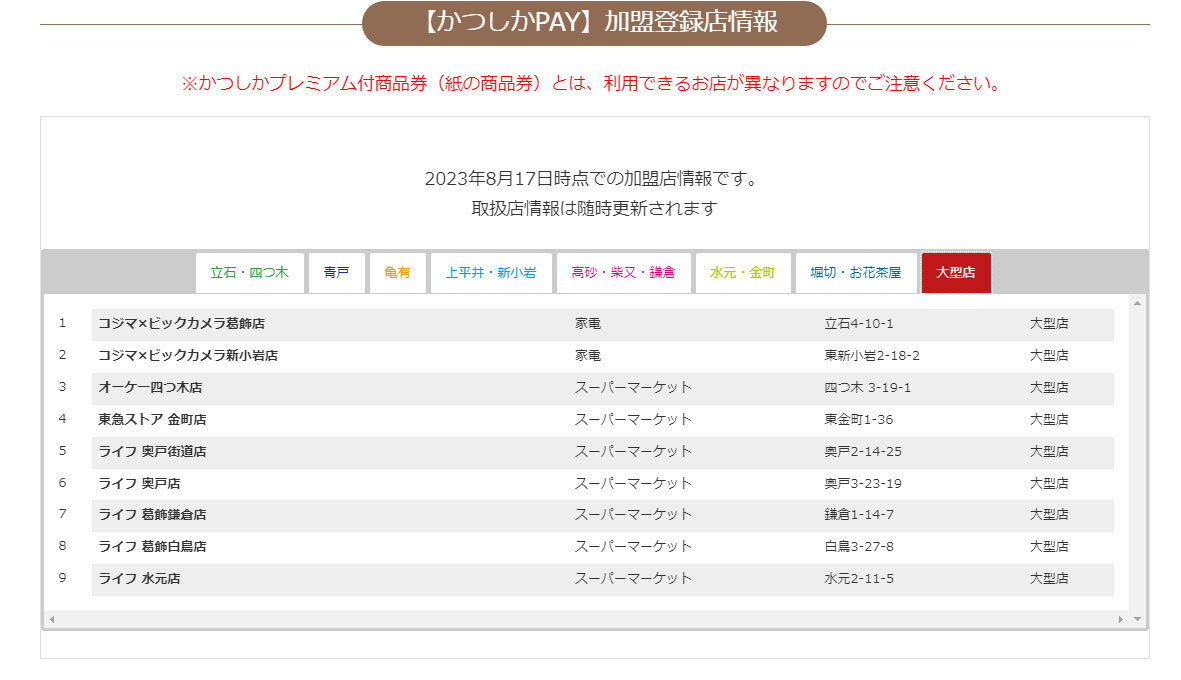
Task: Select the オーケー四つ木店 entry
Action: [150, 388]
